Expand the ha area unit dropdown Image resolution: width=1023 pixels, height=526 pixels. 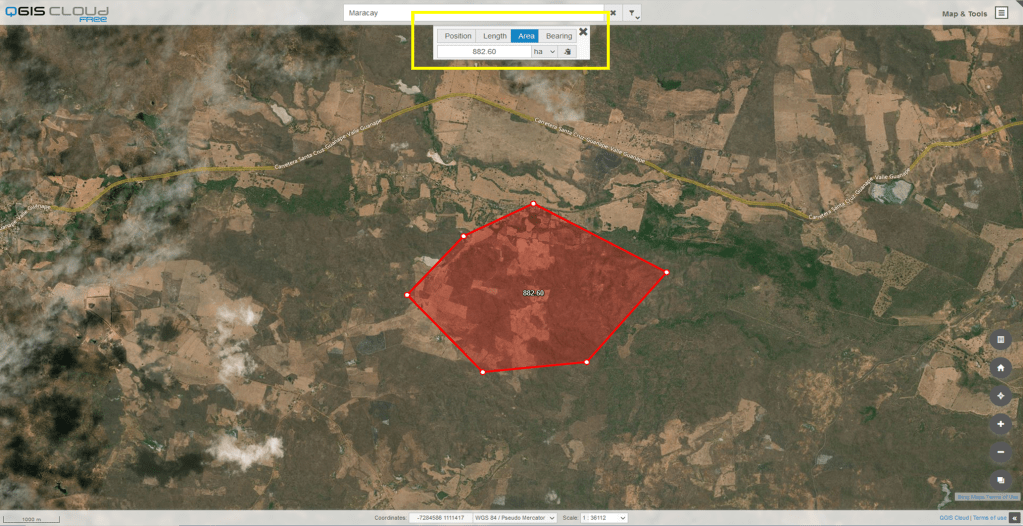tap(544, 51)
